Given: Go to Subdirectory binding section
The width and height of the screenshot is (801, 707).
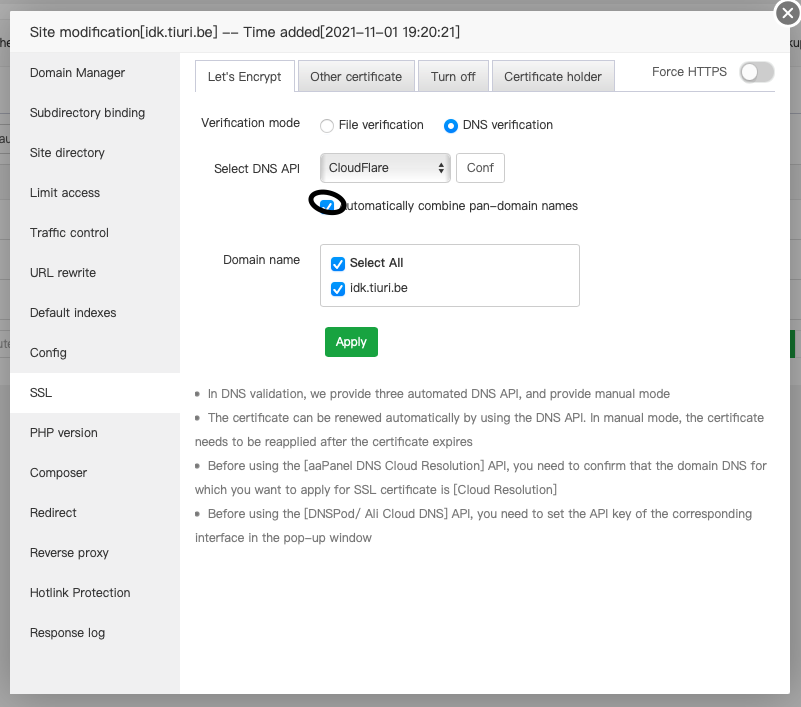Looking at the screenshot, I should 87,113.
